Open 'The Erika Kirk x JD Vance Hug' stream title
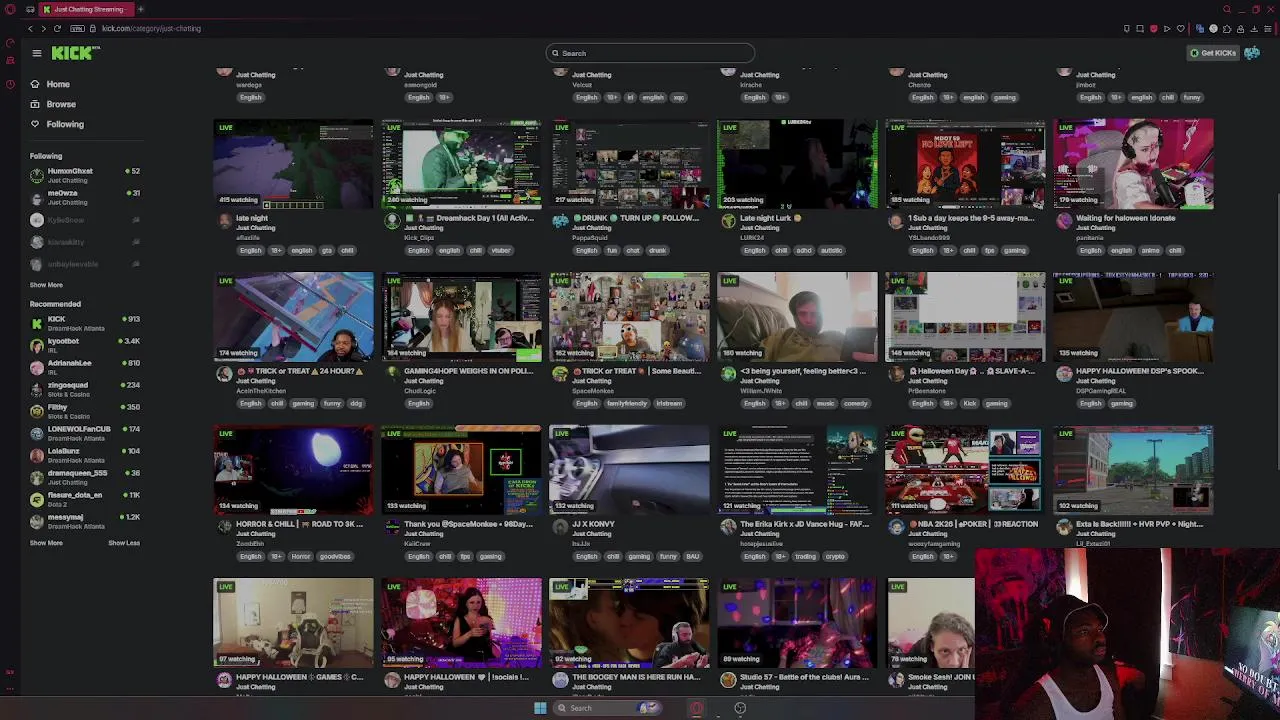This screenshot has width=1280, height=720. point(804,524)
